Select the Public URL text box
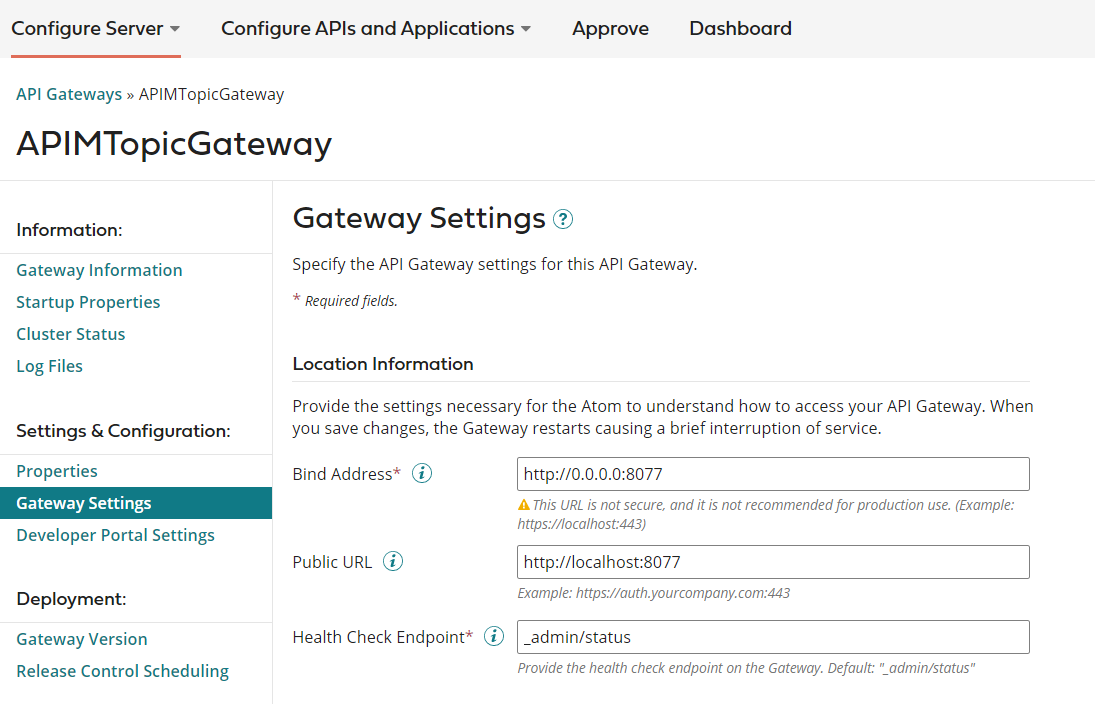1095x704 pixels. [772, 561]
